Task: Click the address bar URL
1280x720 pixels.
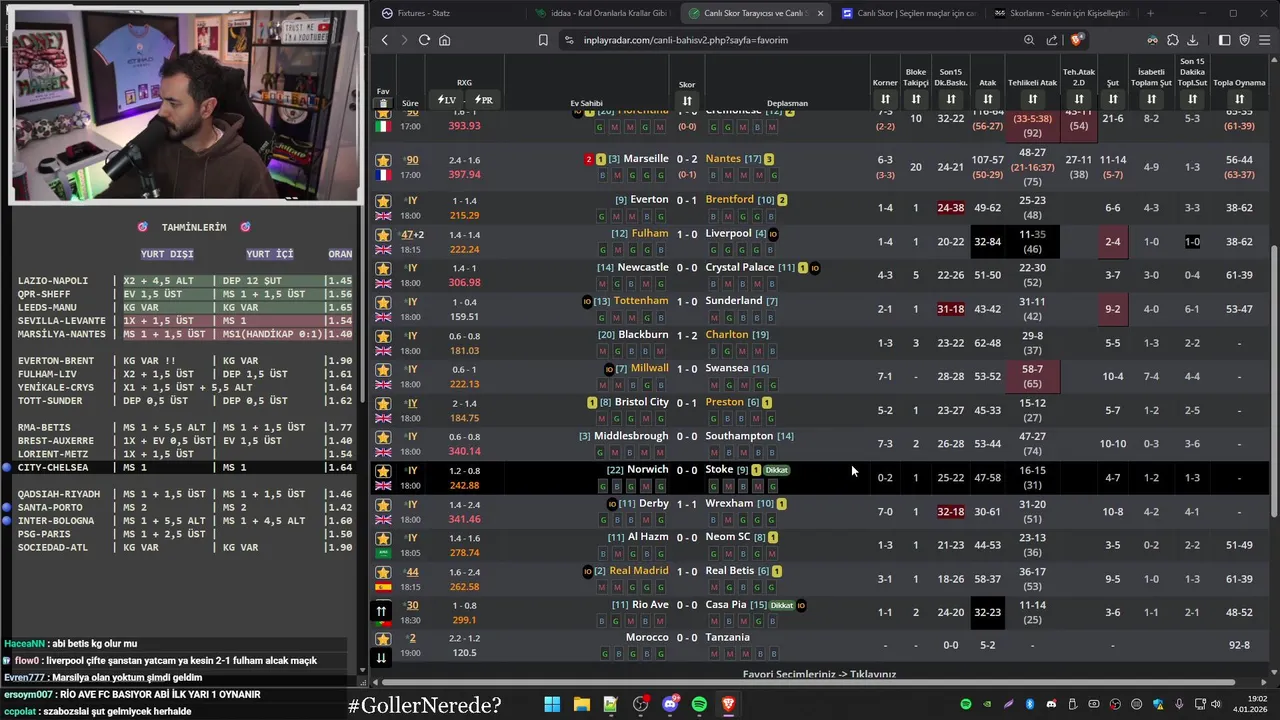Action: tap(686, 40)
